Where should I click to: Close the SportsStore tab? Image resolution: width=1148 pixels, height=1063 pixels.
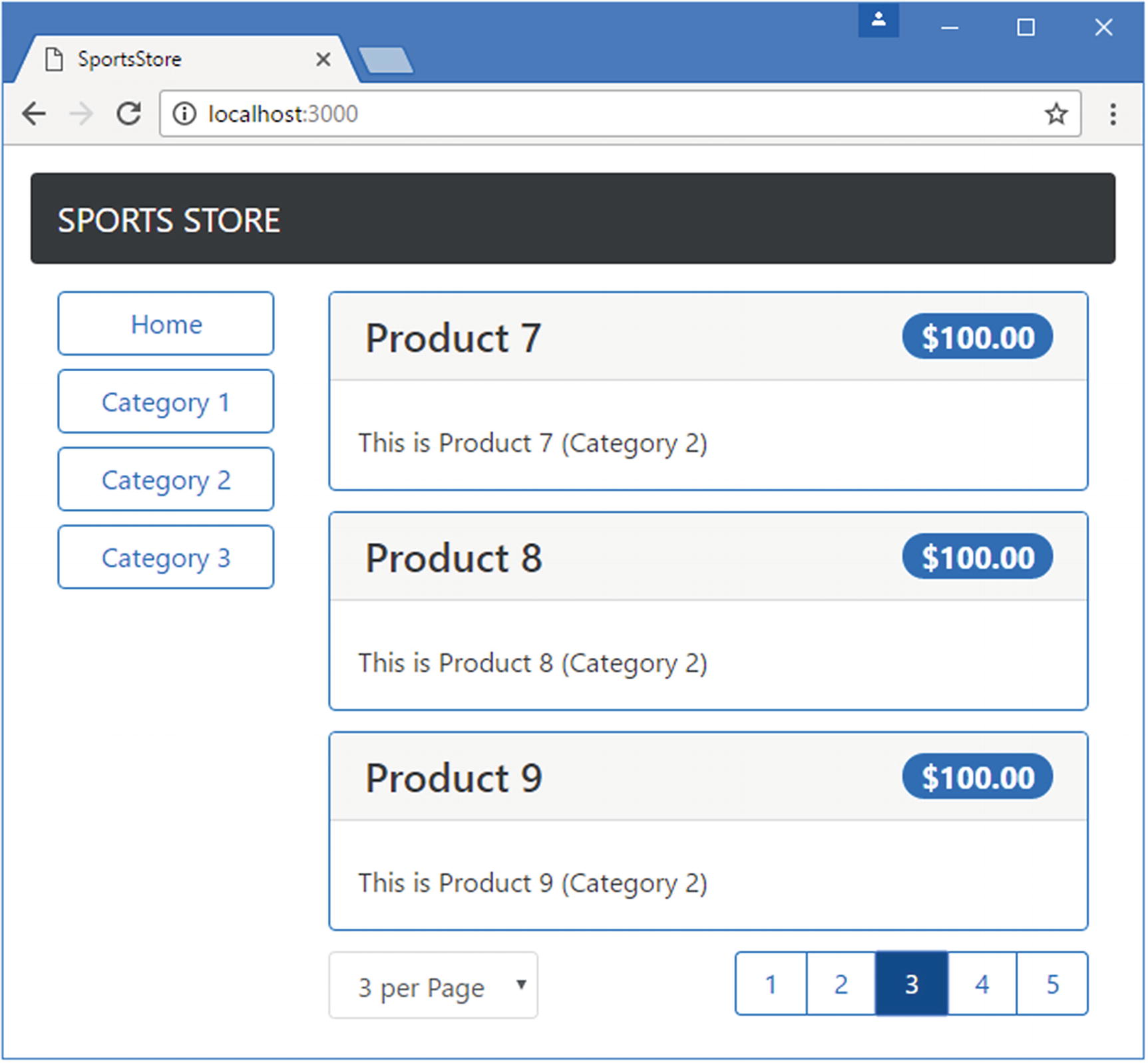coord(323,59)
